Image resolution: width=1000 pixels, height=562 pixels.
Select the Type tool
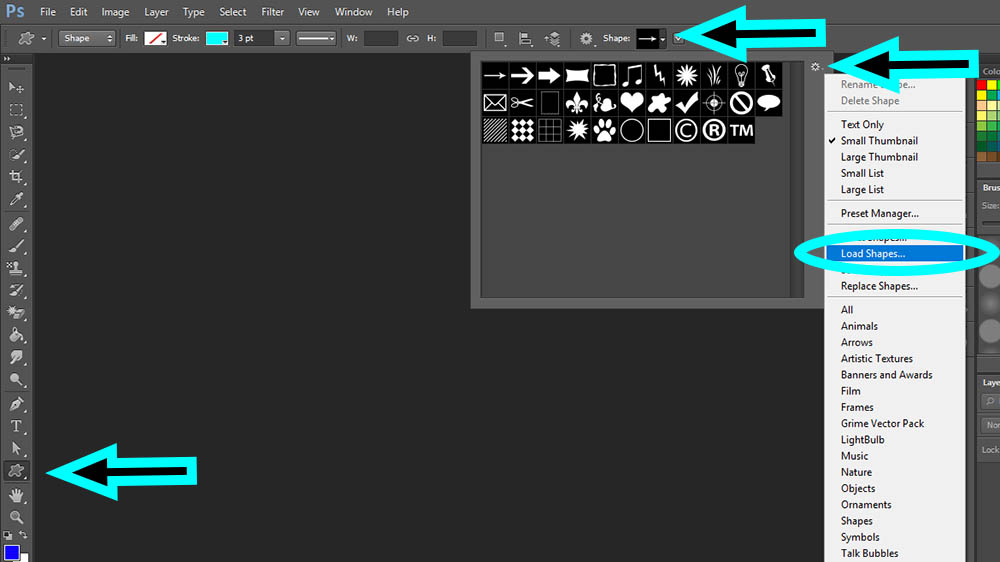pos(16,426)
